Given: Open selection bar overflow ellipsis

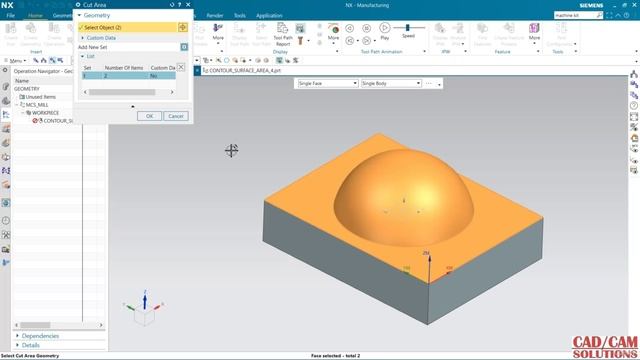Looking at the screenshot, I should click(429, 83).
